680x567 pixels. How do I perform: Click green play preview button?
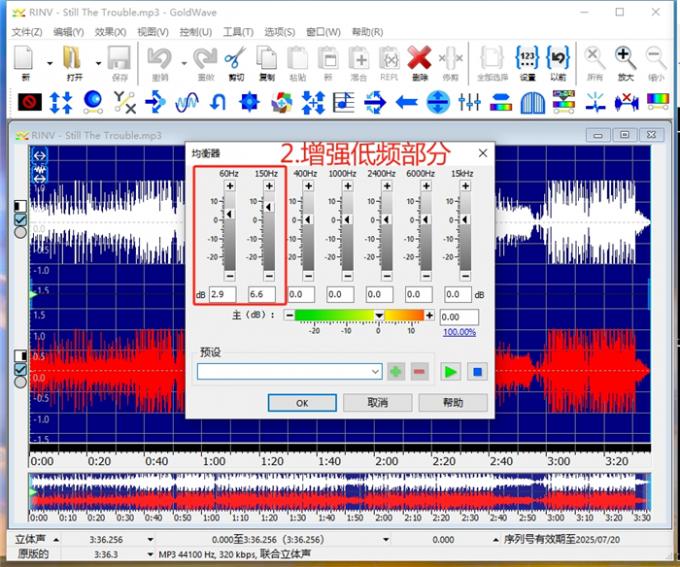click(450, 372)
